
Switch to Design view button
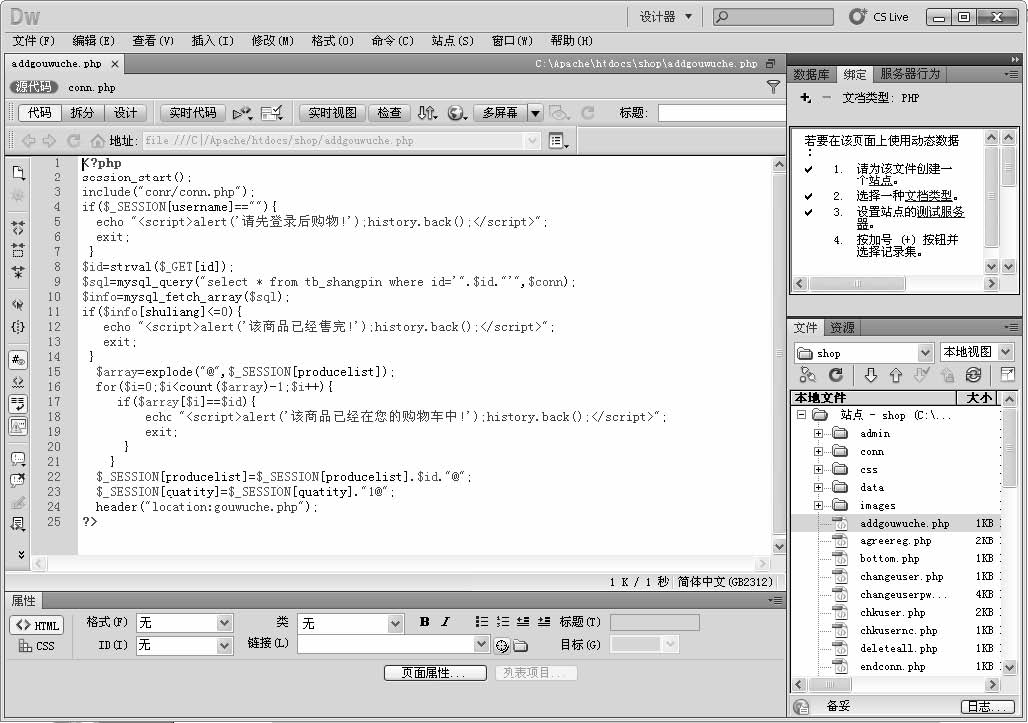[x=125, y=113]
